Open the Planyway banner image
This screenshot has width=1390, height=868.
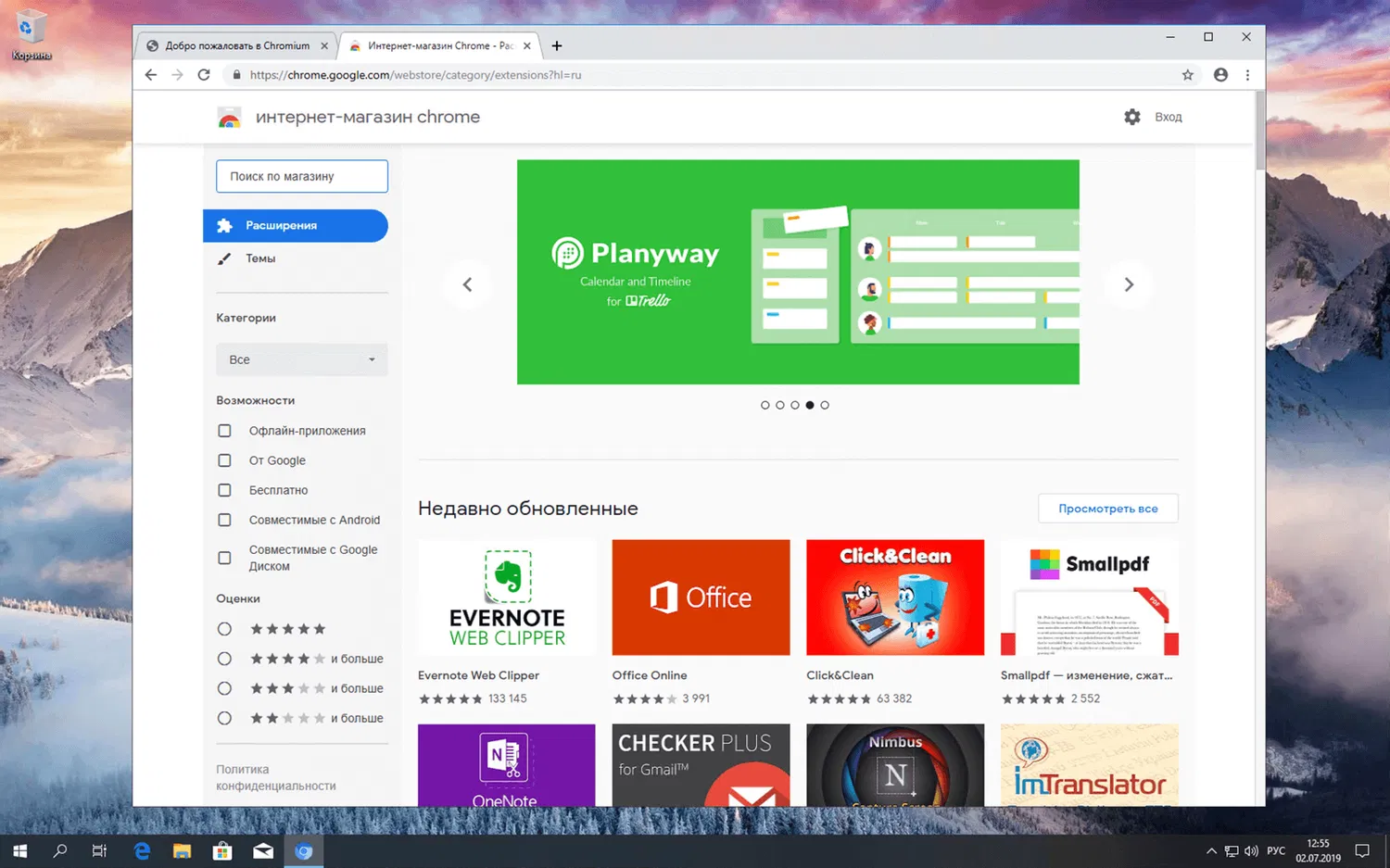(x=798, y=272)
